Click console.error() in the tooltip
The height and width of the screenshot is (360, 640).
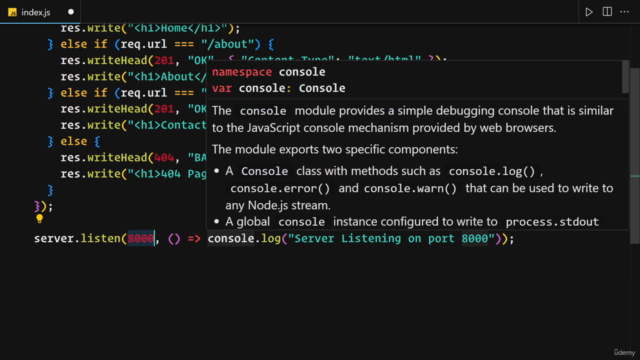(x=280, y=189)
